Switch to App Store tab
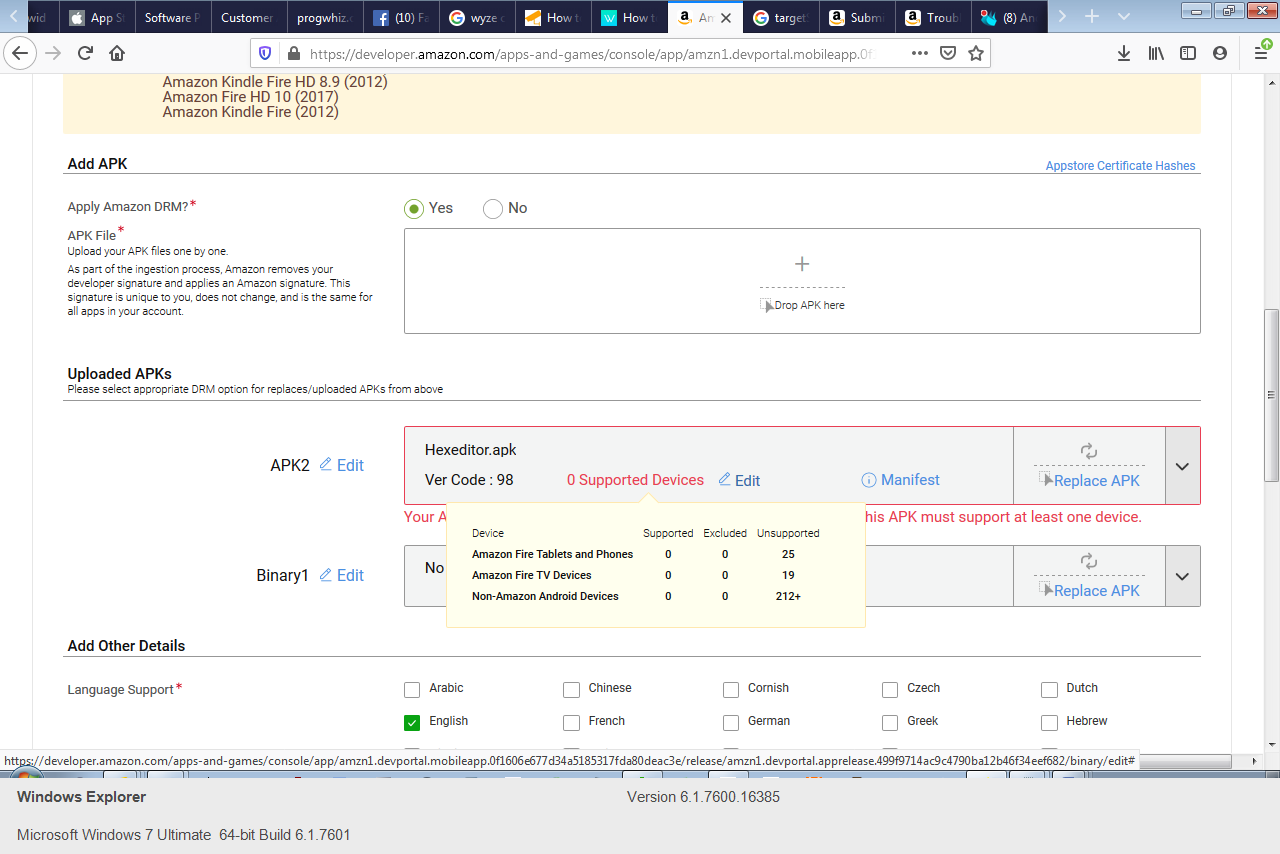The image size is (1280, 854). click(x=96, y=17)
